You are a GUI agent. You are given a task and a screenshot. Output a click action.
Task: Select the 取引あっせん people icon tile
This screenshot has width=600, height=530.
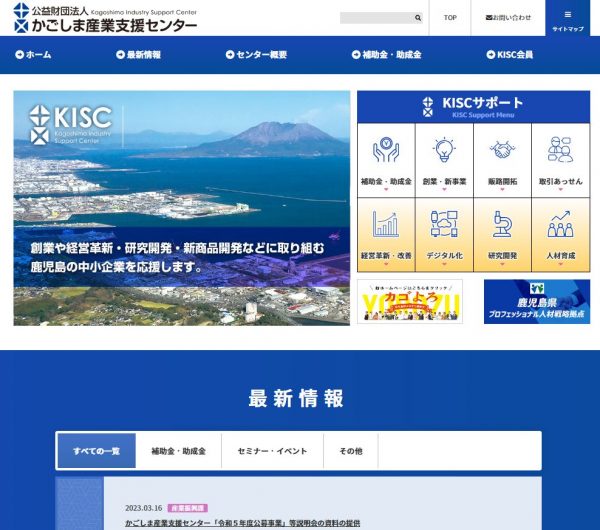pyautogui.click(x=561, y=160)
